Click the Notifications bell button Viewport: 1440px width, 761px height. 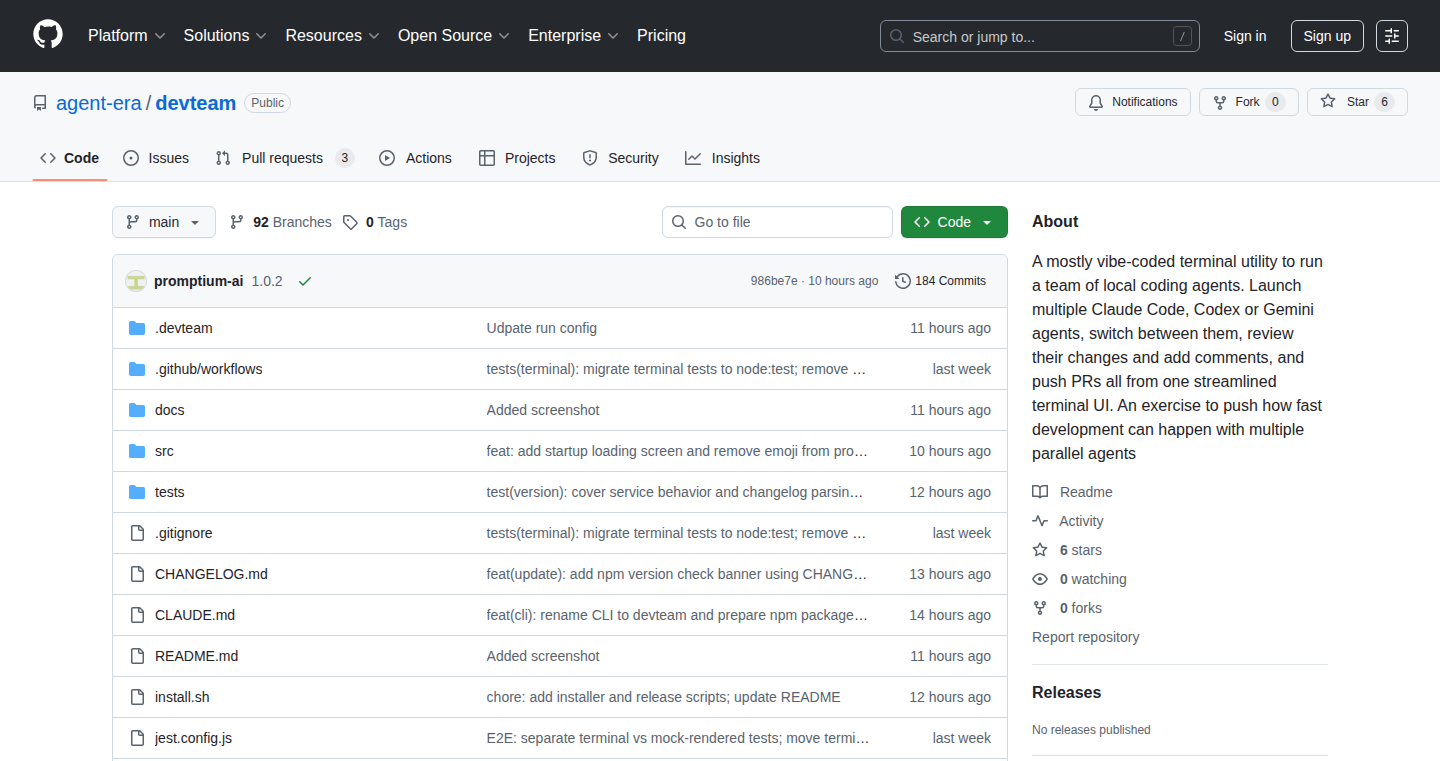click(x=1133, y=102)
